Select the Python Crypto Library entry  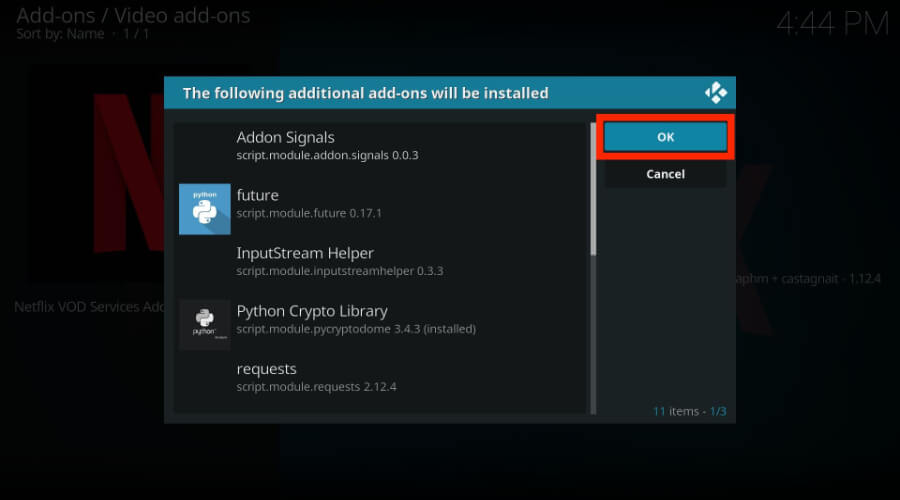(381, 325)
